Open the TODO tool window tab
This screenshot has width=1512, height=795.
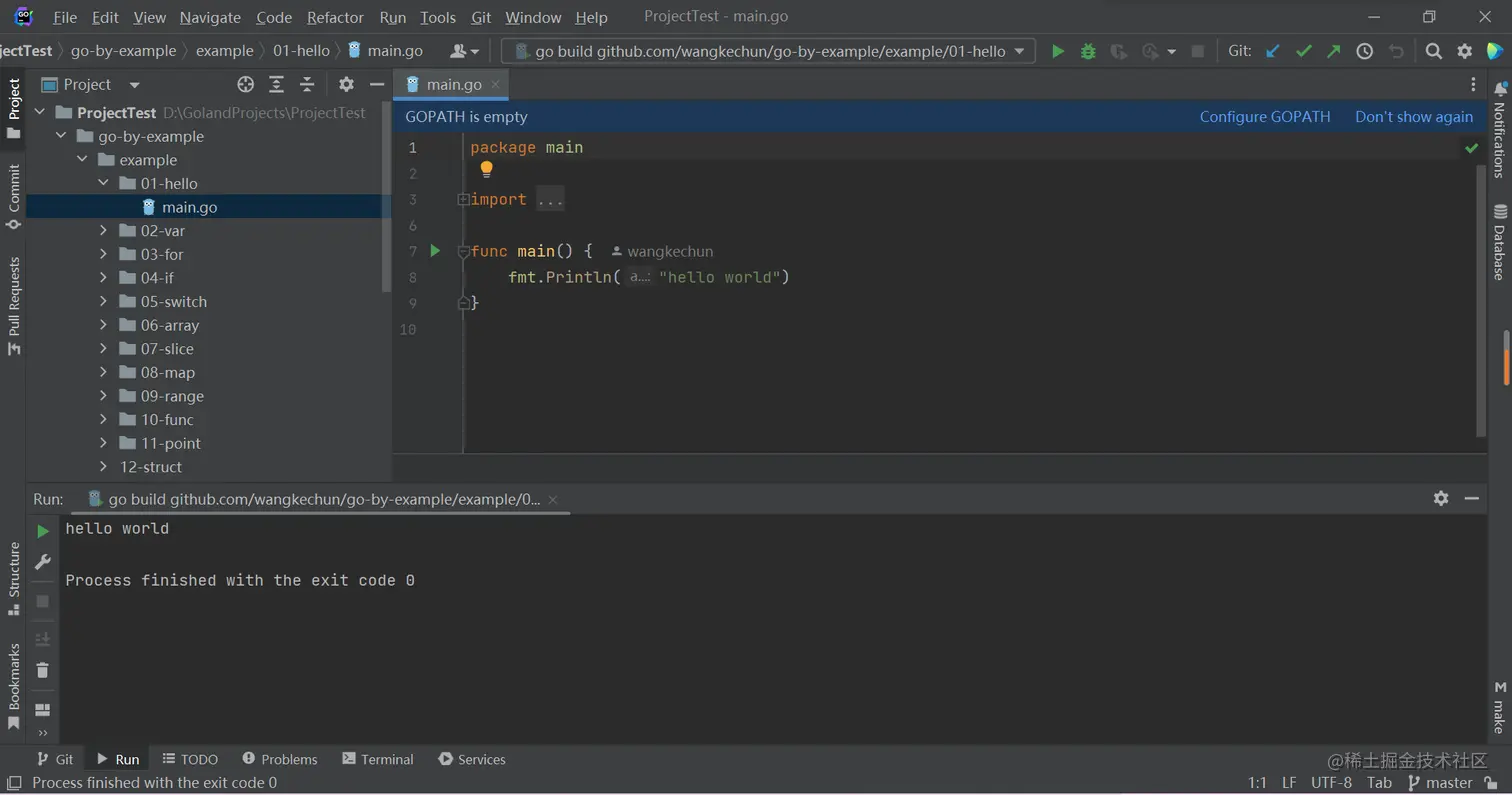point(190,759)
